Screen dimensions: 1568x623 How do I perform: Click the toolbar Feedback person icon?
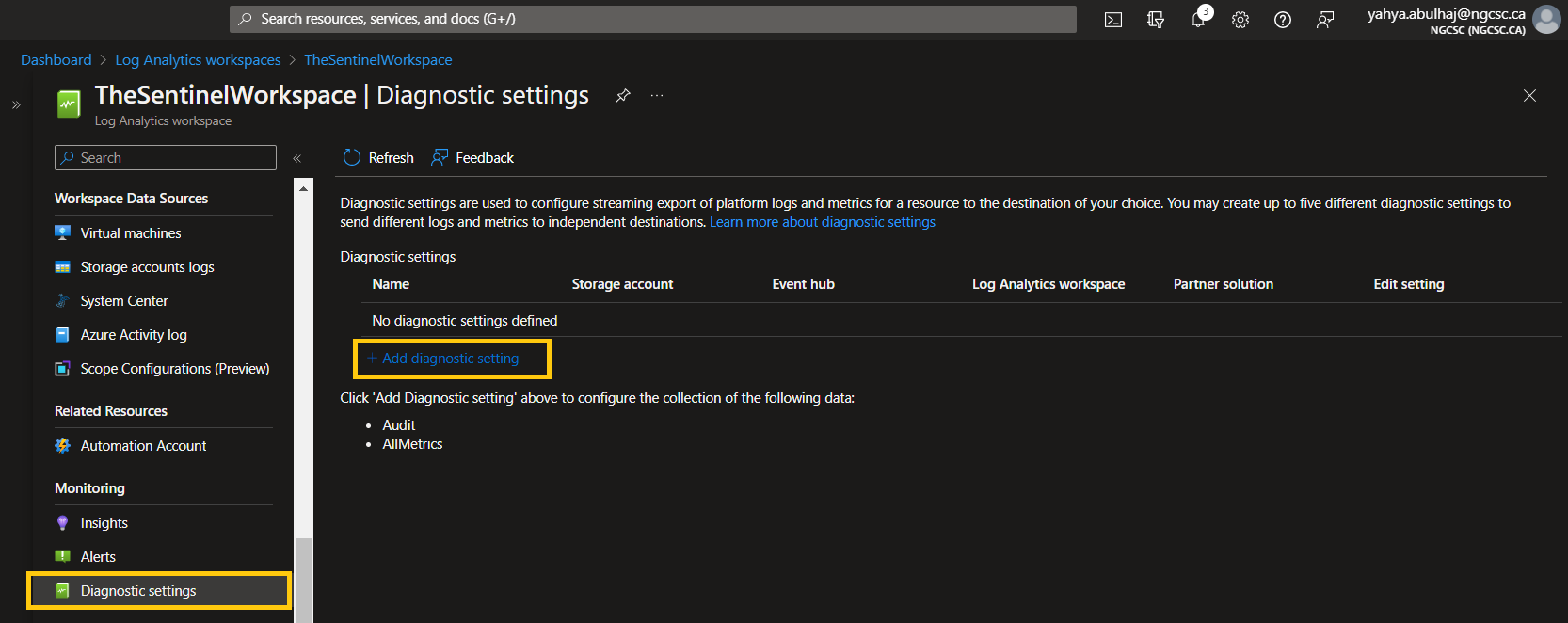pyautogui.click(x=440, y=157)
